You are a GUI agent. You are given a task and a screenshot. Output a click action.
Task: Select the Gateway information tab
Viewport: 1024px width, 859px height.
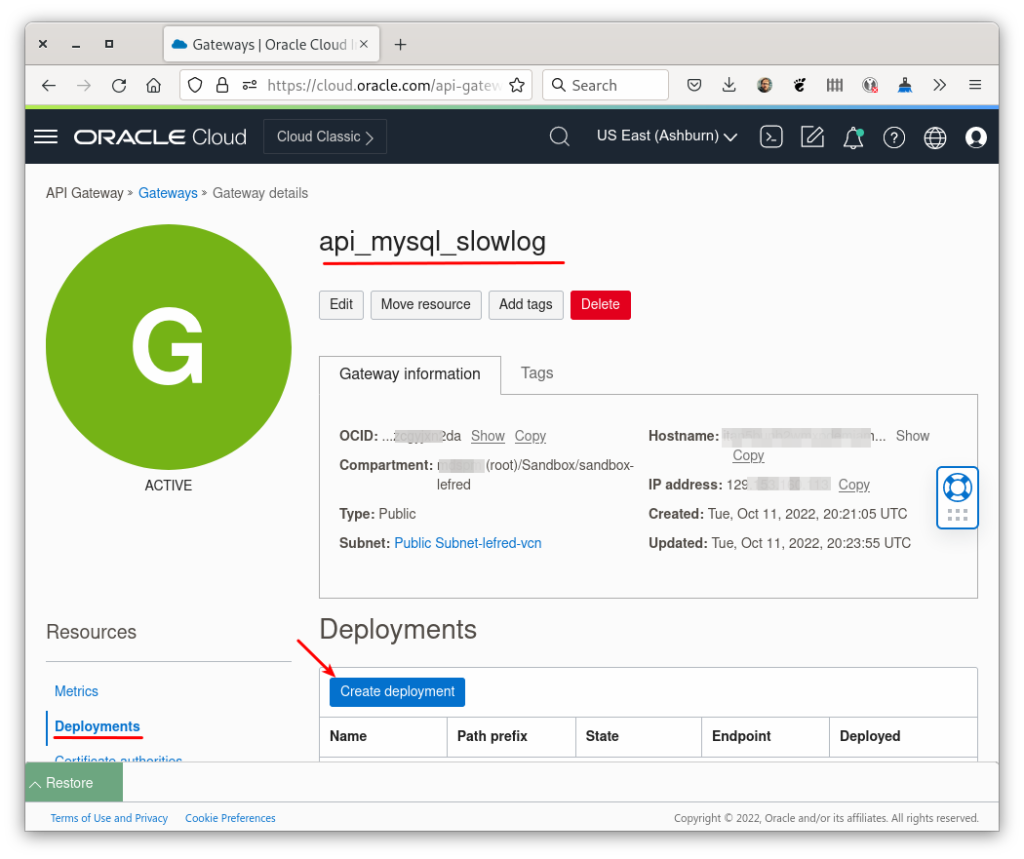(410, 373)
